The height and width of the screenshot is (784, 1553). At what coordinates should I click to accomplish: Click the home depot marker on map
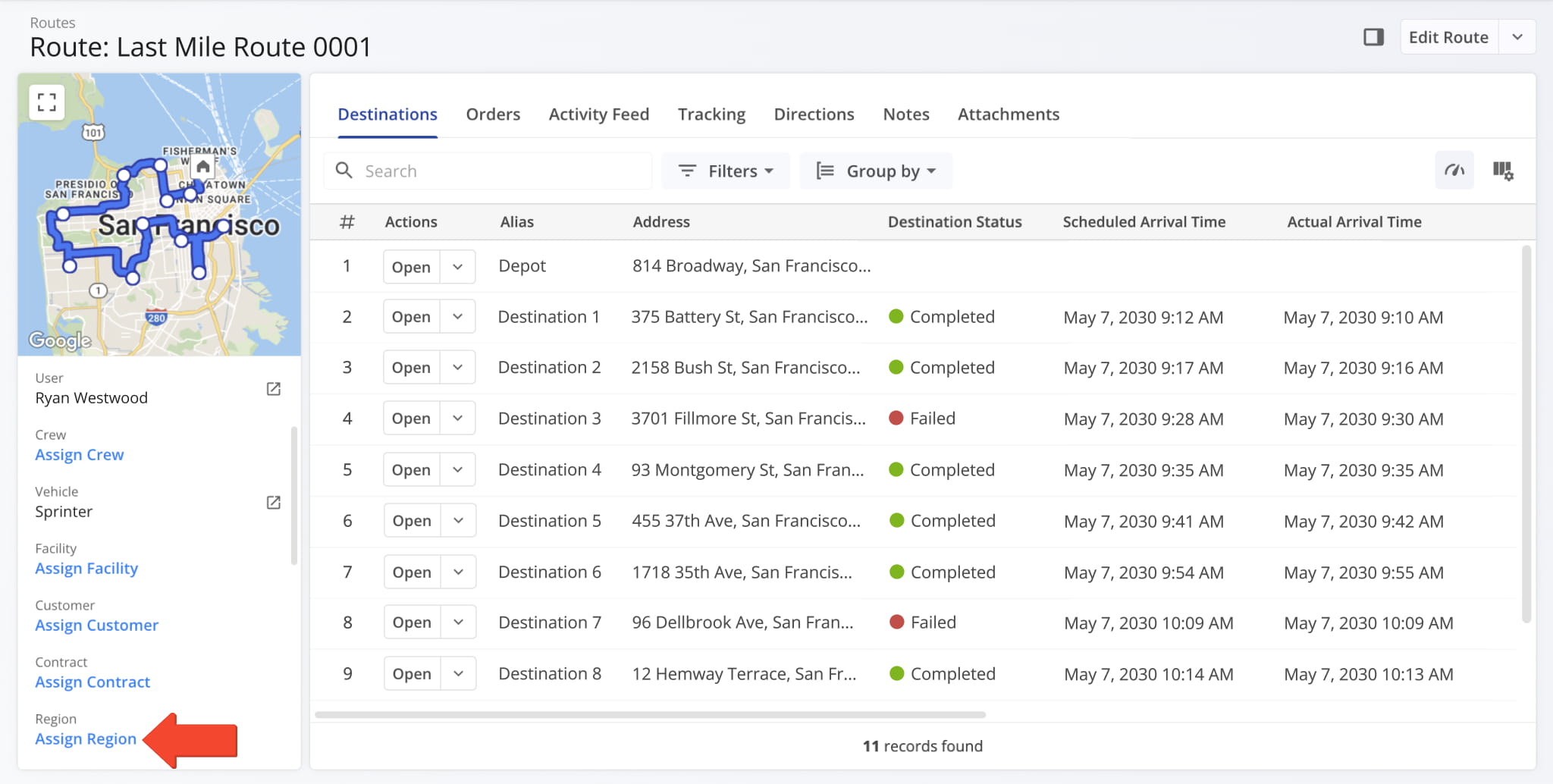(202, 166)
